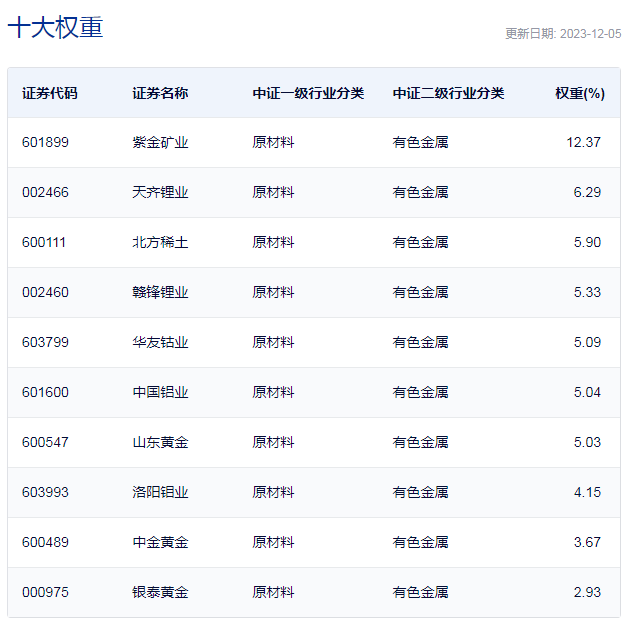Click 原材料 in the 中金黄金 row

tap(273, 542)
